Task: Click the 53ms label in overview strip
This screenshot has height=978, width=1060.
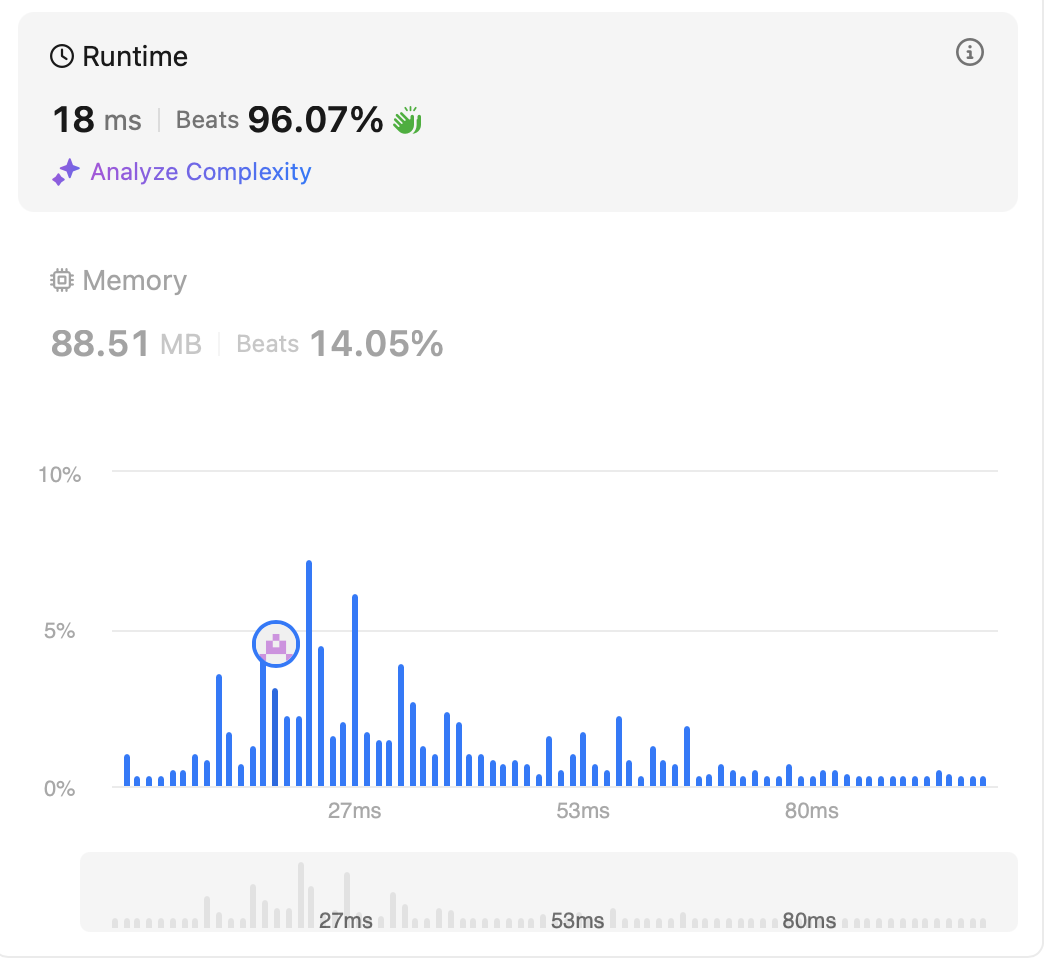Action: pos(577,920)
